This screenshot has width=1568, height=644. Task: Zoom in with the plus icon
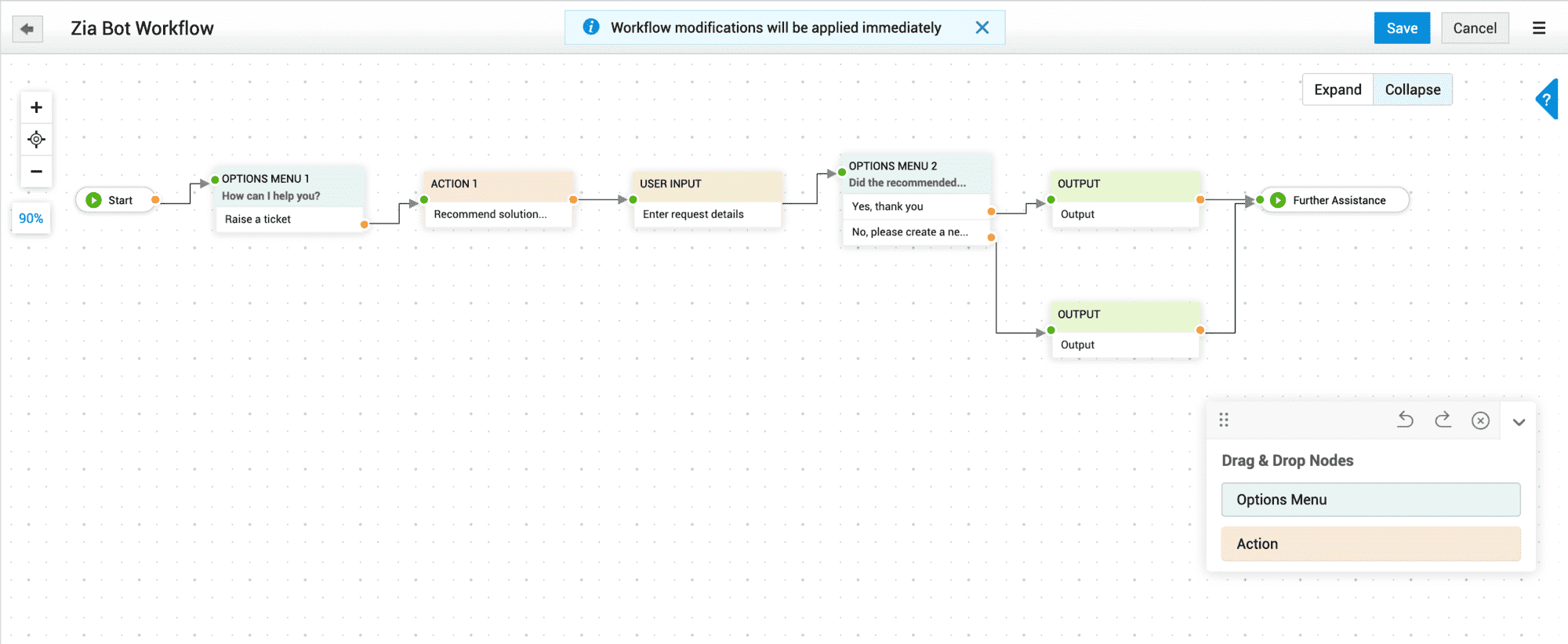36,107
